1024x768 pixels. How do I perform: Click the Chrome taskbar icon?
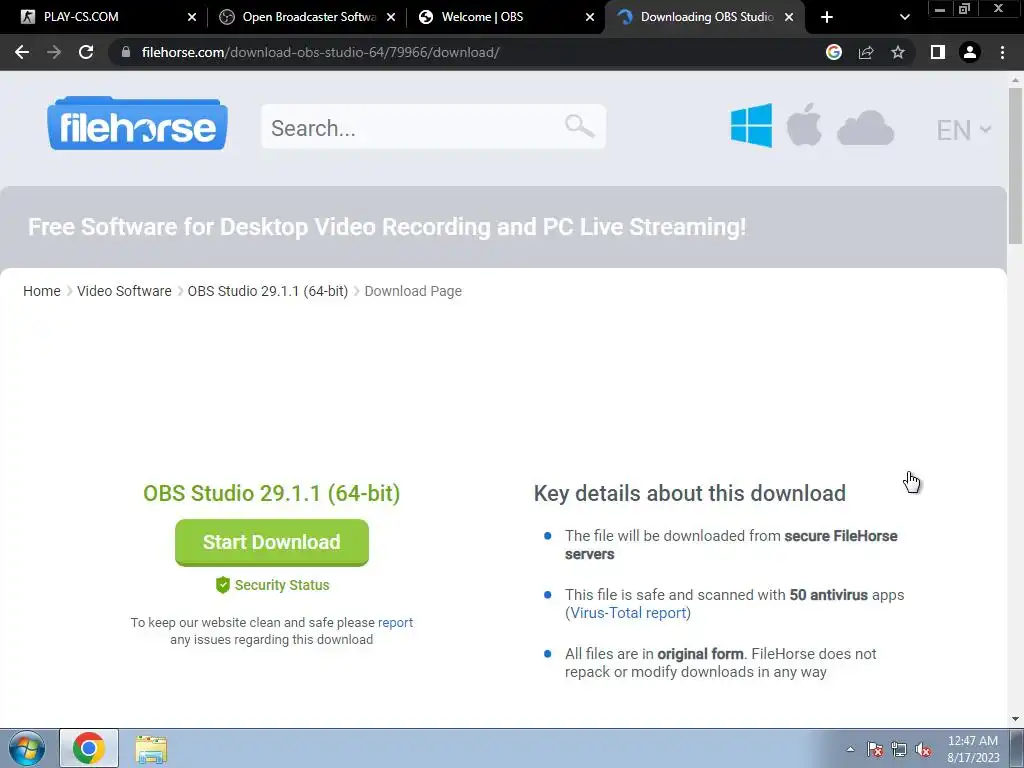[89, 748]
